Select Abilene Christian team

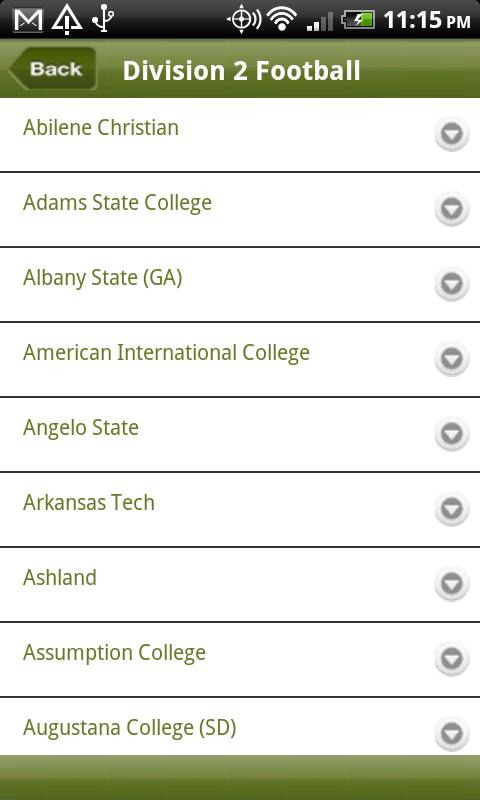coord(240,135)
